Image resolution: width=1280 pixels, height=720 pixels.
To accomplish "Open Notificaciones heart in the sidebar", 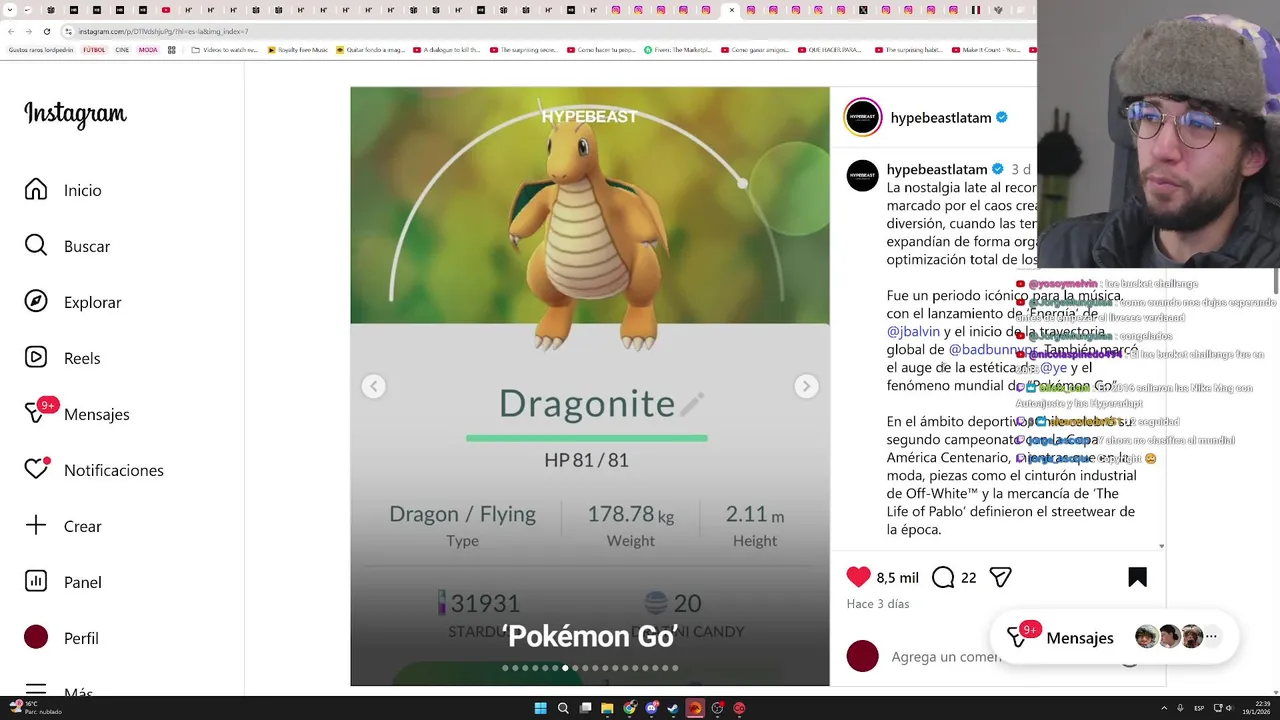I will [x=94, y=470].
